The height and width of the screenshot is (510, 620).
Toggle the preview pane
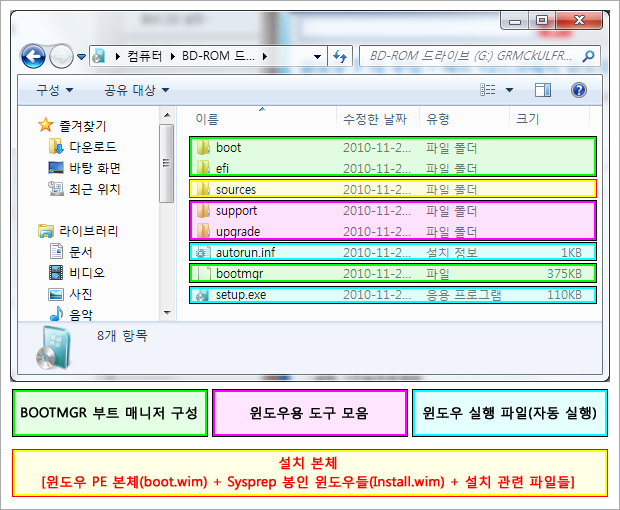[543, 90]
